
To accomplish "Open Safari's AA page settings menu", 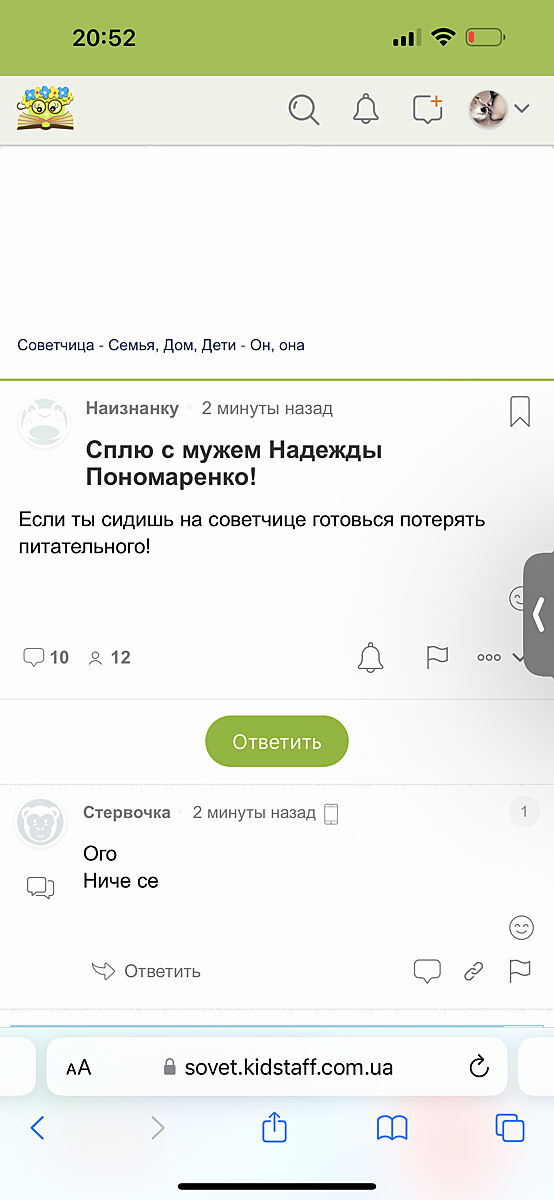I will (78, 1067).
